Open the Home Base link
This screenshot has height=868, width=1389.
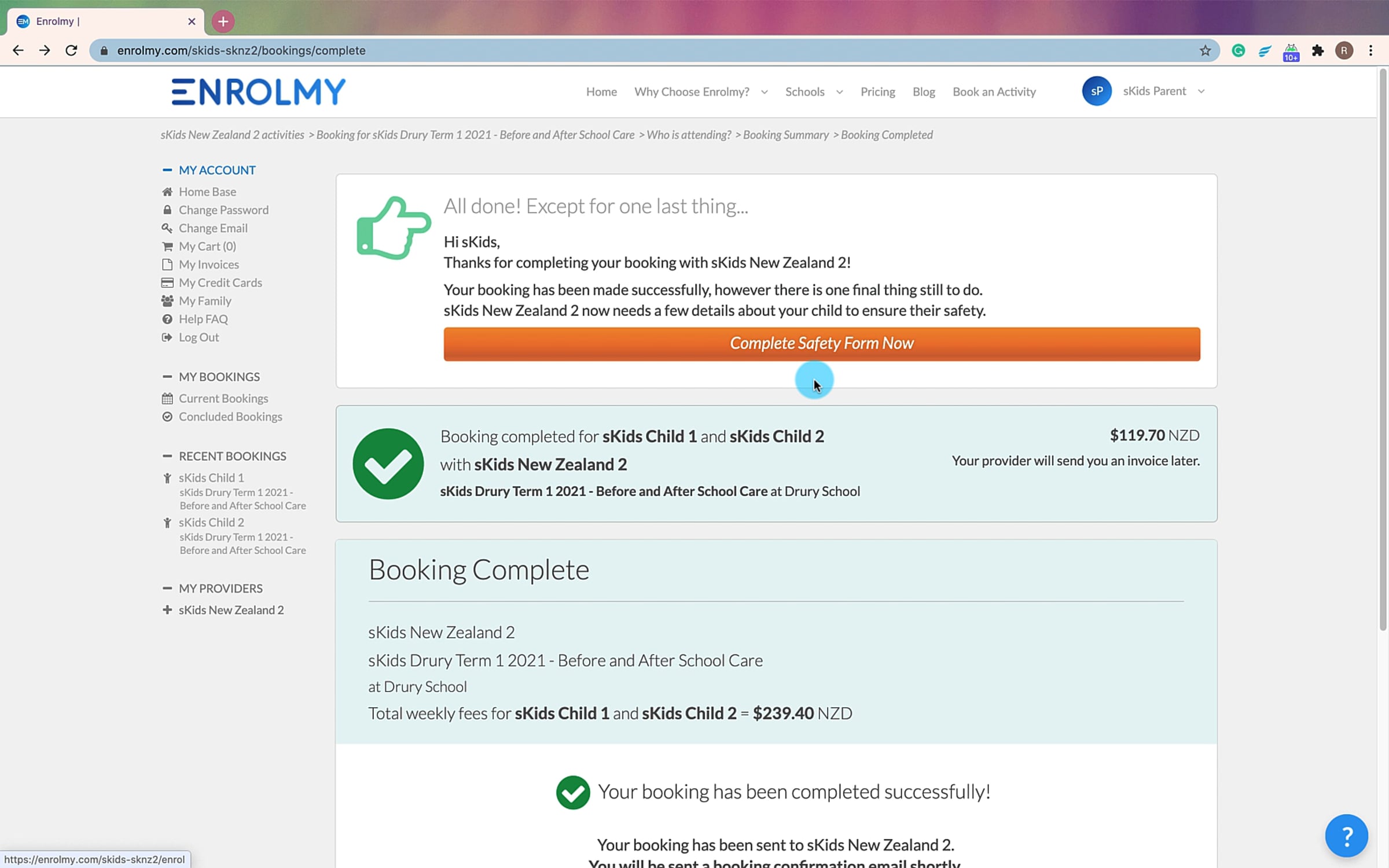click(x=207, y=192)
